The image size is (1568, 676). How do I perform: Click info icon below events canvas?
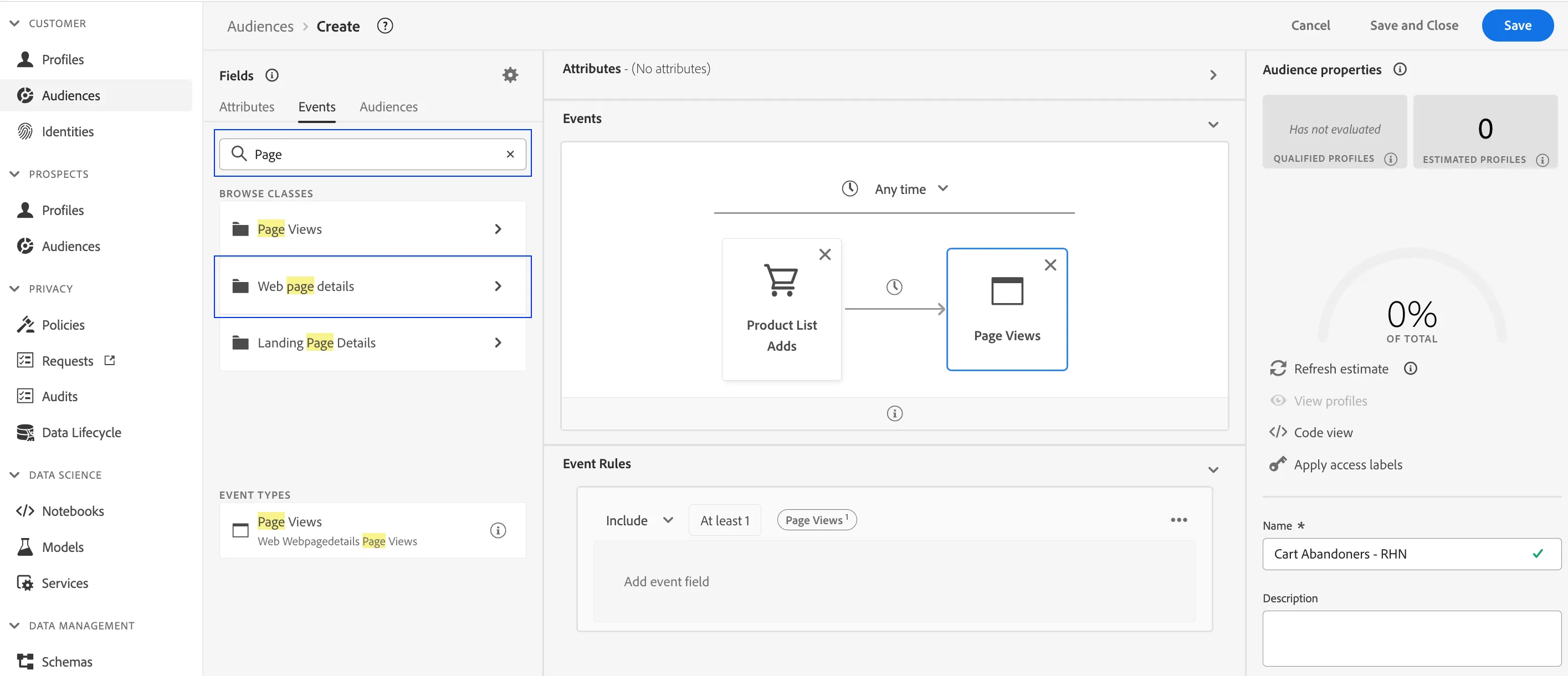pos(894,413)
